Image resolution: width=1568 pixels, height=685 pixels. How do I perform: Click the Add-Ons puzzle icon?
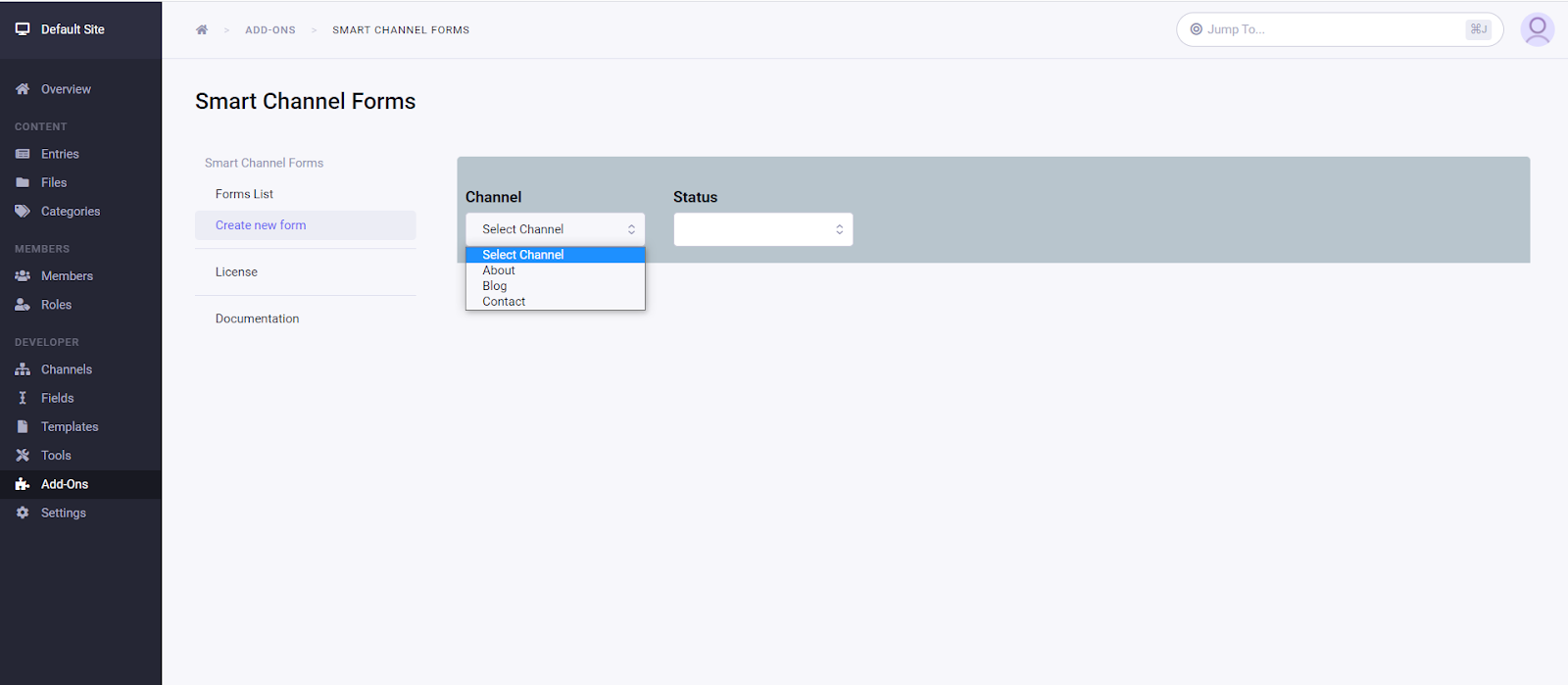tap(23, 484)
